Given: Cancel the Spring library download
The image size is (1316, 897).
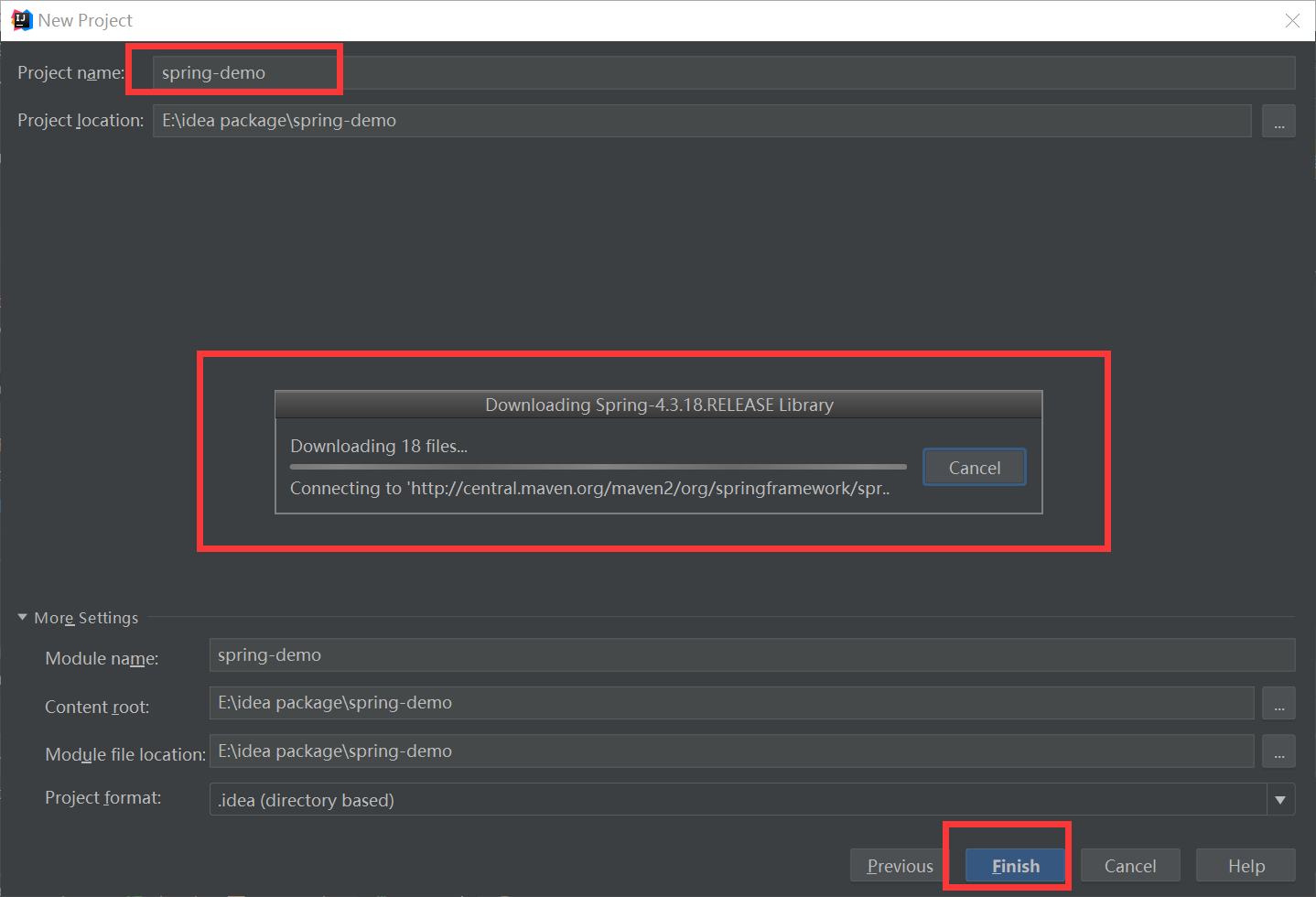Looking at the screenshot, I should [x=975, y=468].
